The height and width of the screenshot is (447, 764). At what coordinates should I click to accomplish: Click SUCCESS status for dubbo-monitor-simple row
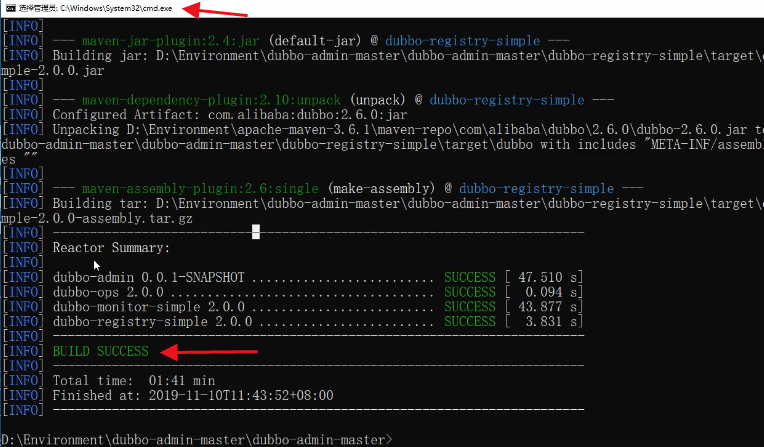470,307
